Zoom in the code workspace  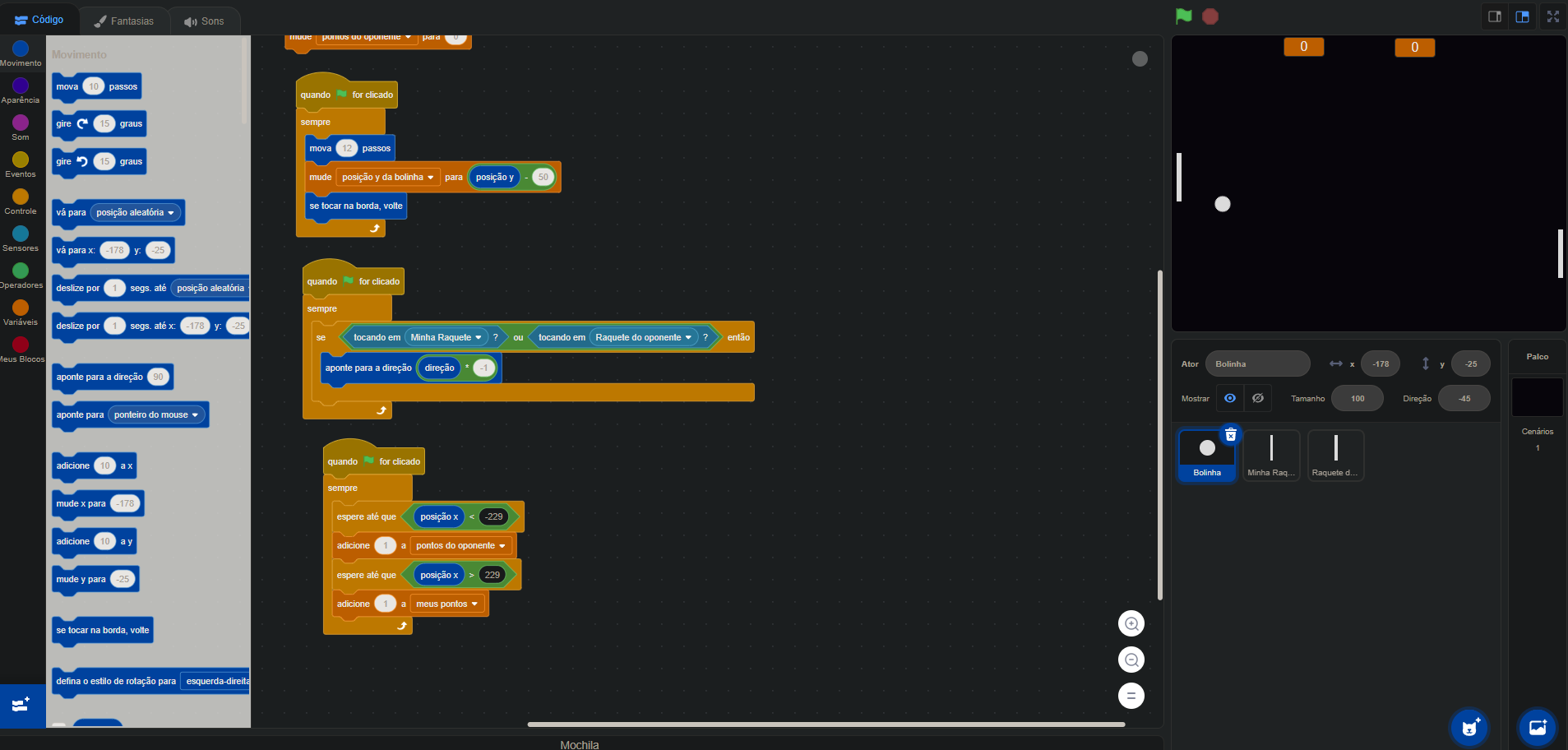[x=1131, y=623]
